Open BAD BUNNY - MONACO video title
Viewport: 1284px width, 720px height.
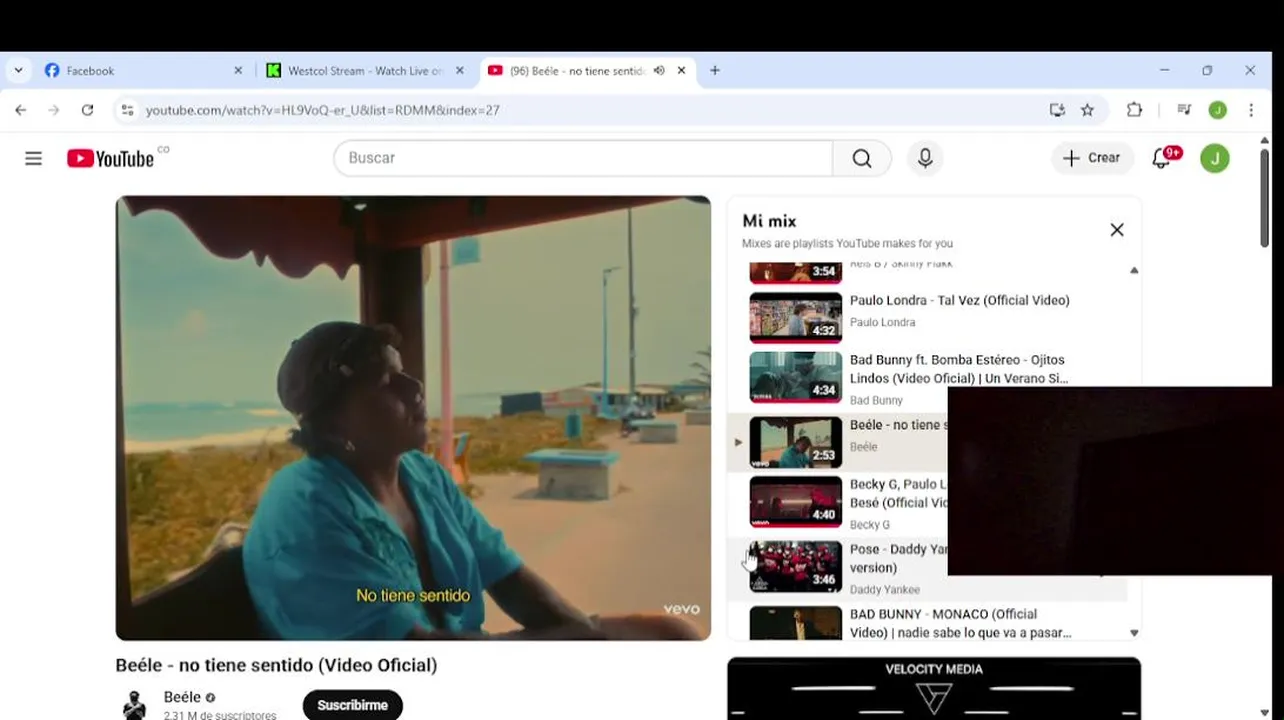pos(960,623)
